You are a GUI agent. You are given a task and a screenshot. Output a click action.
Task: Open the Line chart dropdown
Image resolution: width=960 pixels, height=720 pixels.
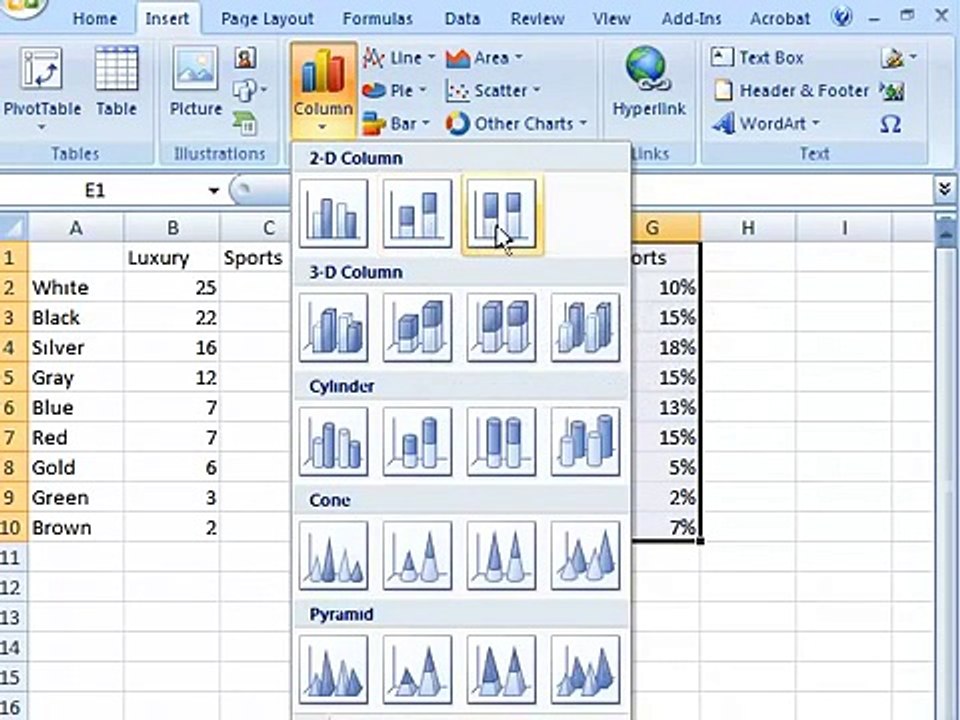[x=399, y=58]
